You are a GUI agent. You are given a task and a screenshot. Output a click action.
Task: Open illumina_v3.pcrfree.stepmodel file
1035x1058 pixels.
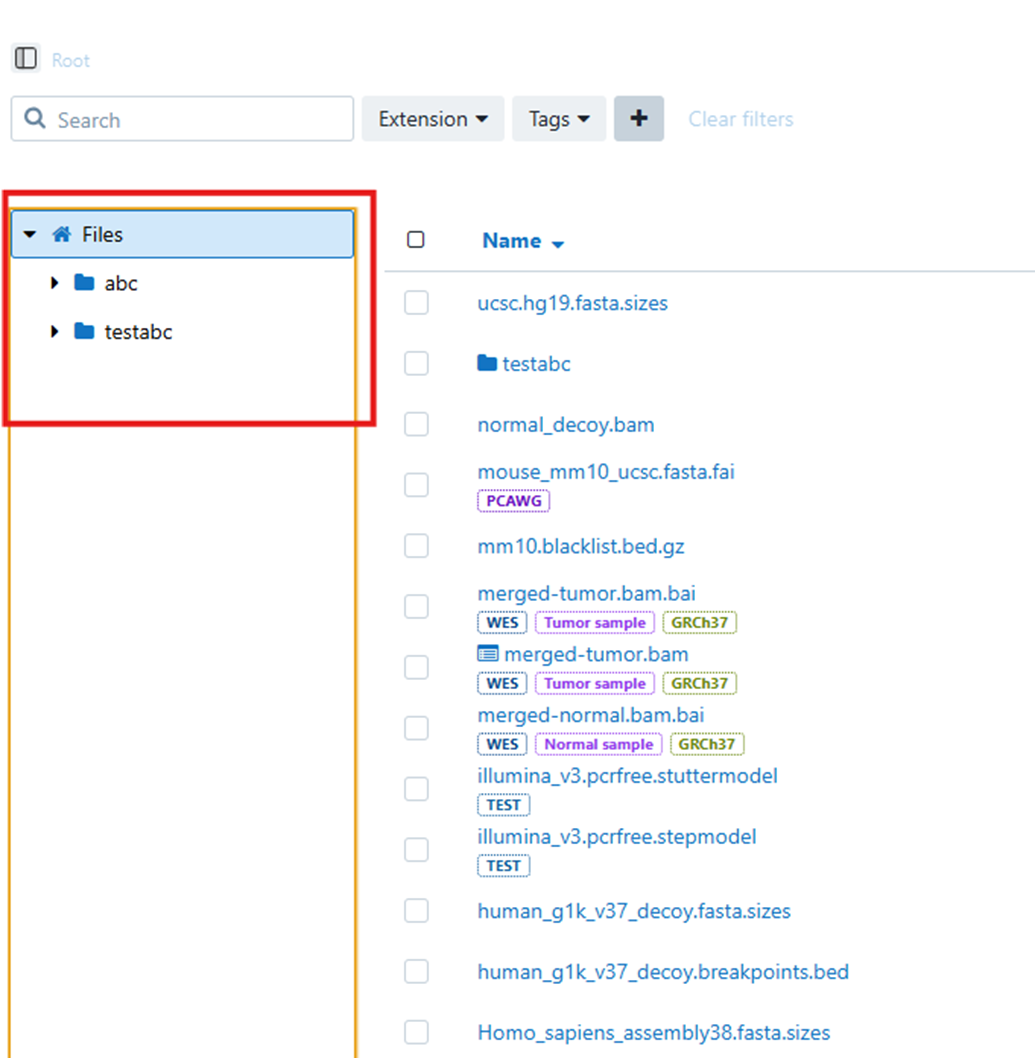point(617,837)
